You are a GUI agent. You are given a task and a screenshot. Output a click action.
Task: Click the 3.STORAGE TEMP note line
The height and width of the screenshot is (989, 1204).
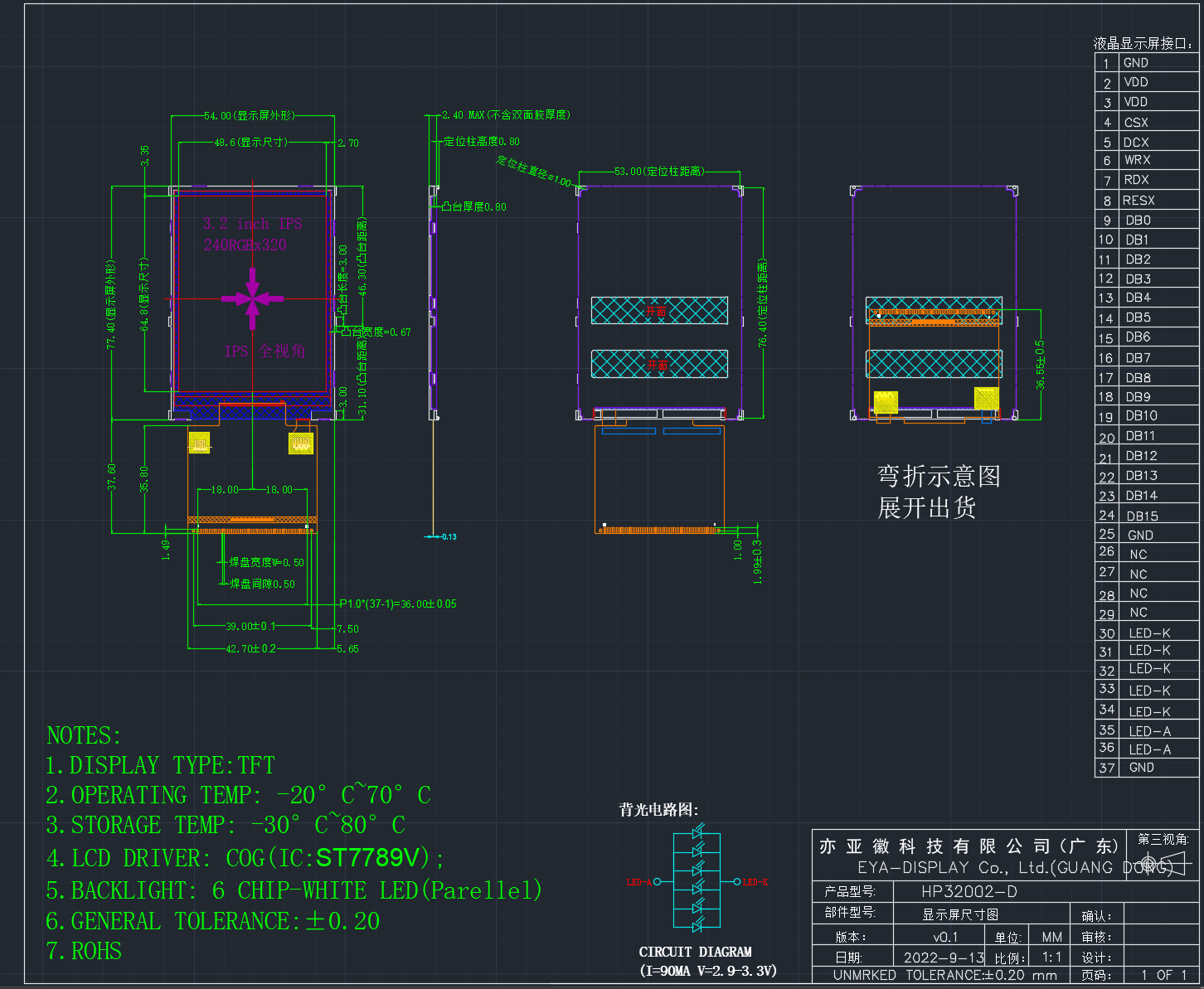pyautogui.click(x=226, y=825)
